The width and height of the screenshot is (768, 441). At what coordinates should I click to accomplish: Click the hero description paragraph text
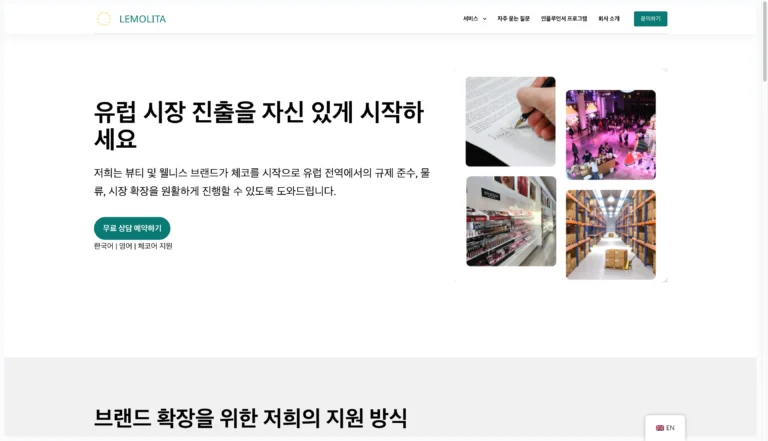(x=262, y=182)
